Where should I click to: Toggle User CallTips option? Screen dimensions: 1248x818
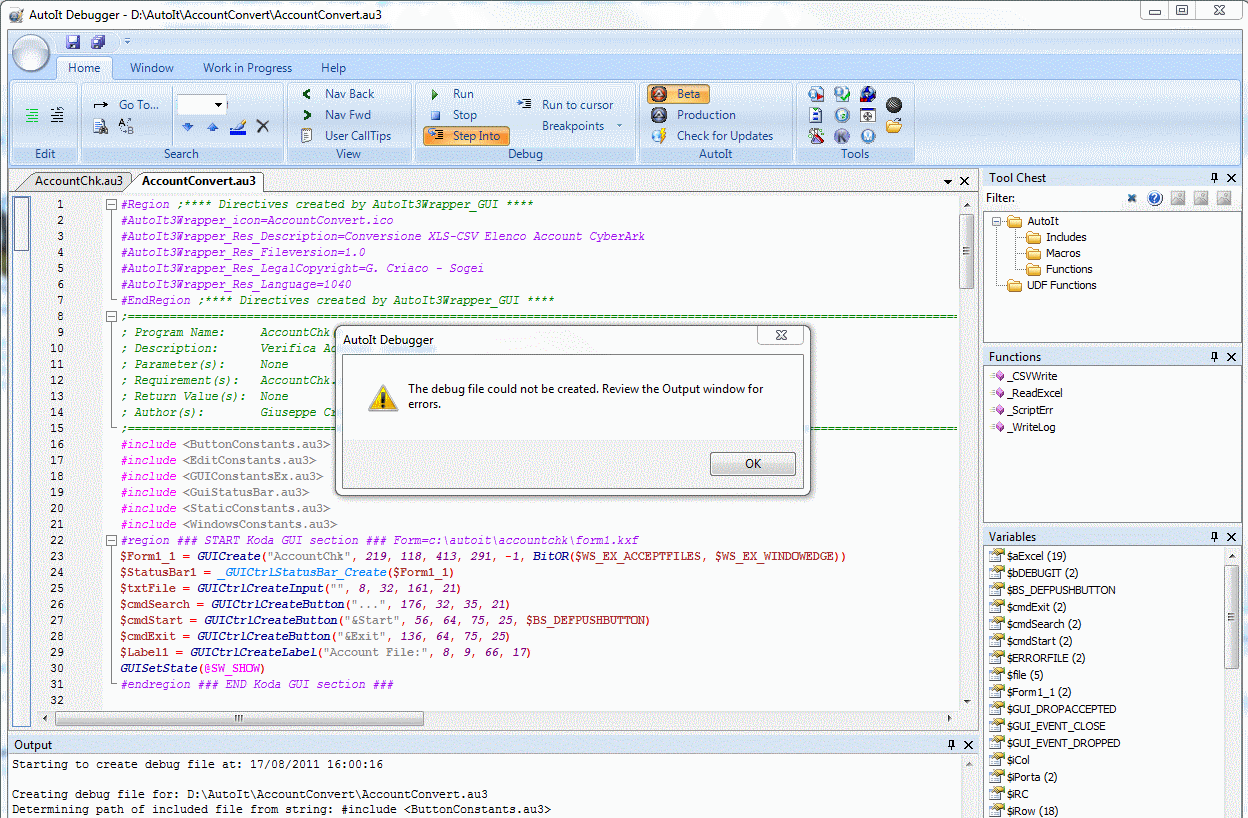pyautogui.click(x=346, y=136)
